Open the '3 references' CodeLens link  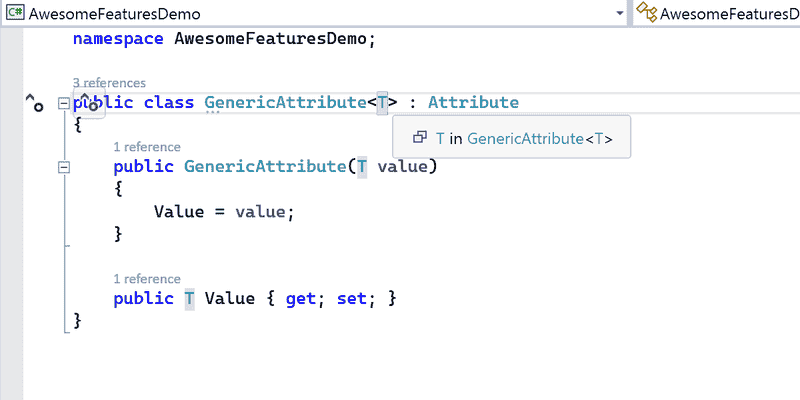click(x=109, y=83)
